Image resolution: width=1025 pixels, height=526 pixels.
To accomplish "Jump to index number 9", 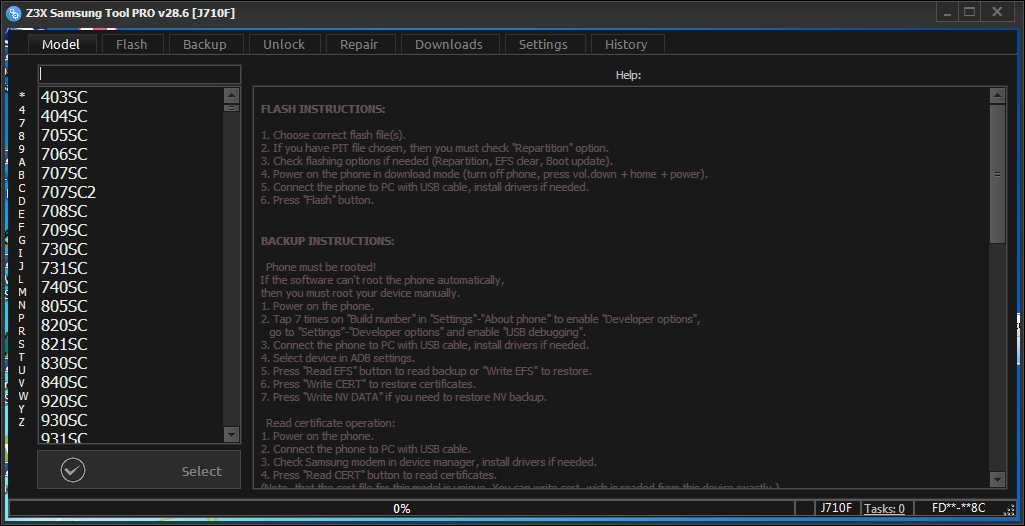I will coord(22,149).
